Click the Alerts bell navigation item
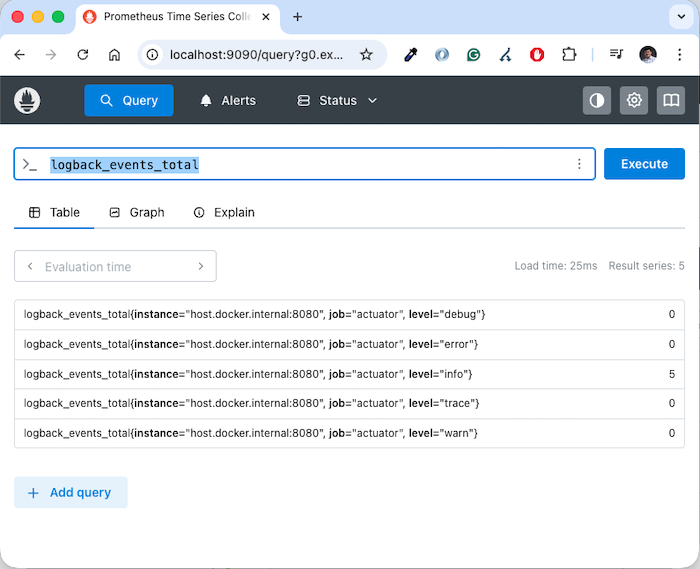Image resolution: width=700 pixels, height=569 pixels. [228, 100]
